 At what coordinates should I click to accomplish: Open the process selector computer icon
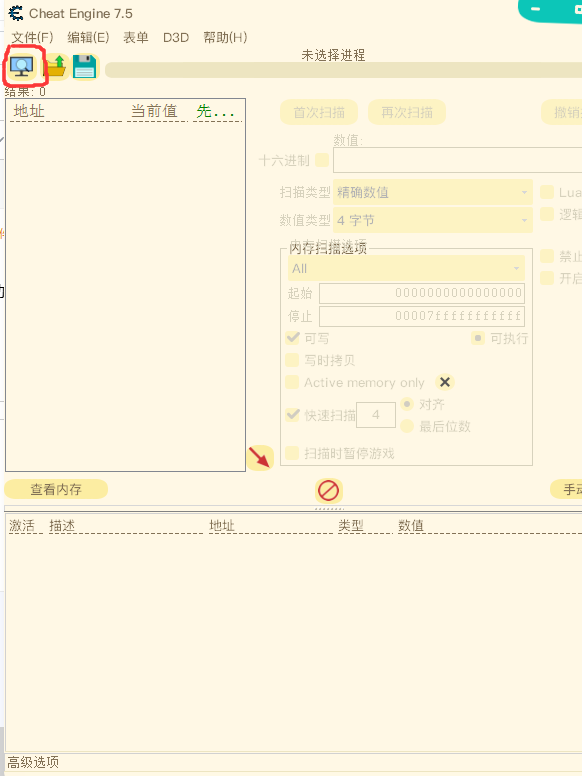pyautogui.click(x=21, y=66)
